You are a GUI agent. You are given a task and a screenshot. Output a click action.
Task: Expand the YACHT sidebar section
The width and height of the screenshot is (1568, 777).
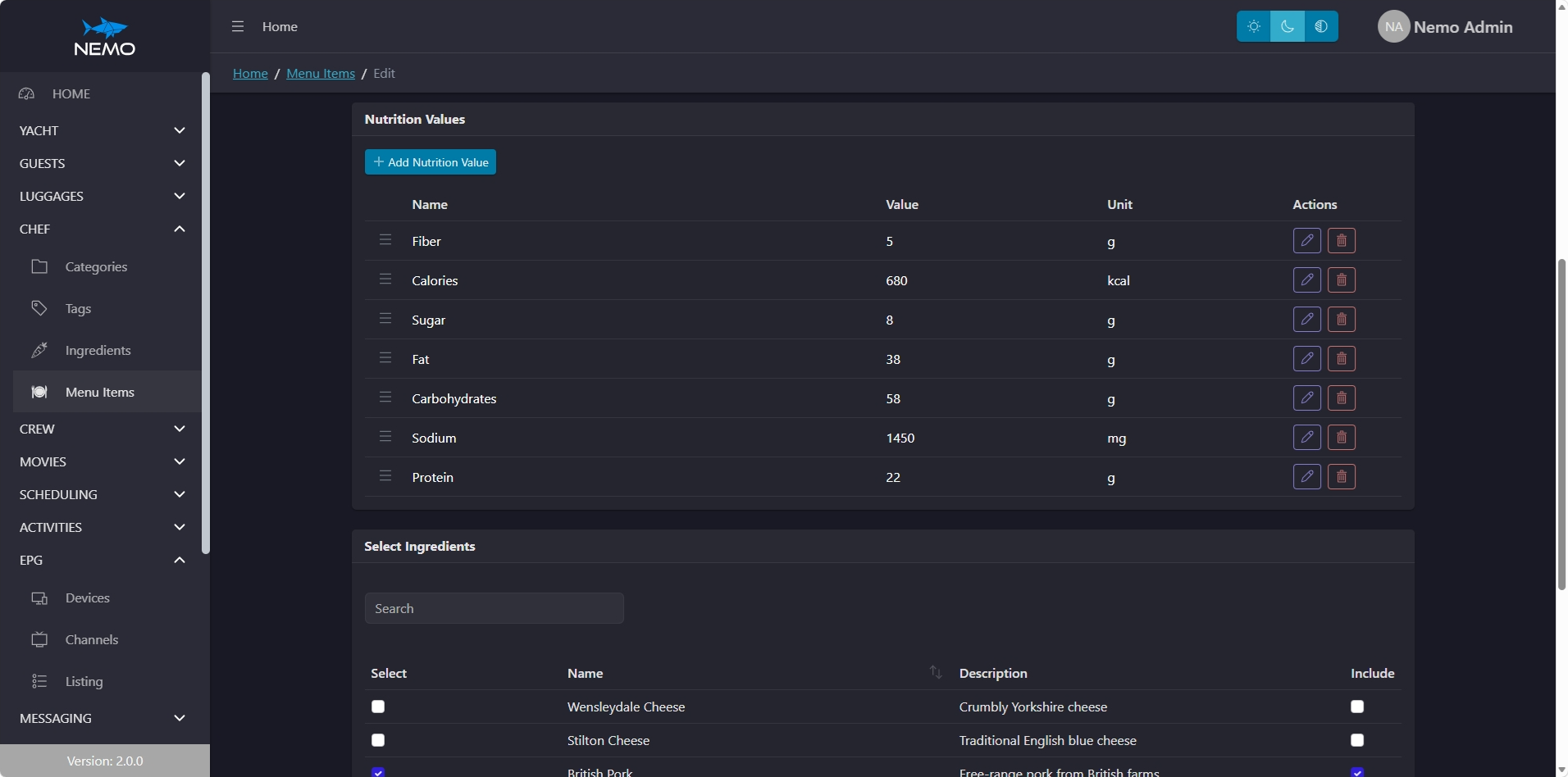(103, 130)
